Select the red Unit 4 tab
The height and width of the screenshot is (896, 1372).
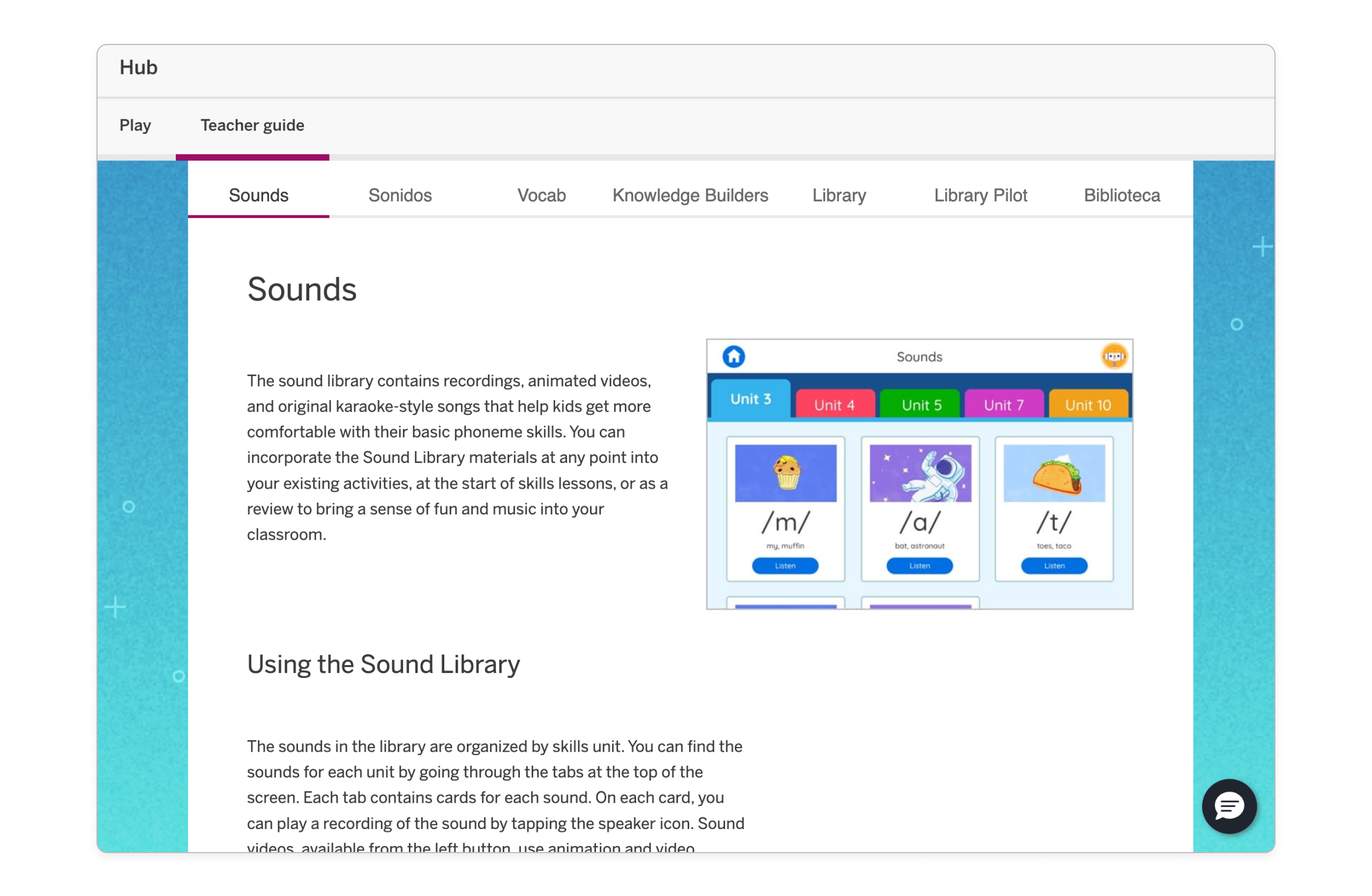(x=834, y=405)
